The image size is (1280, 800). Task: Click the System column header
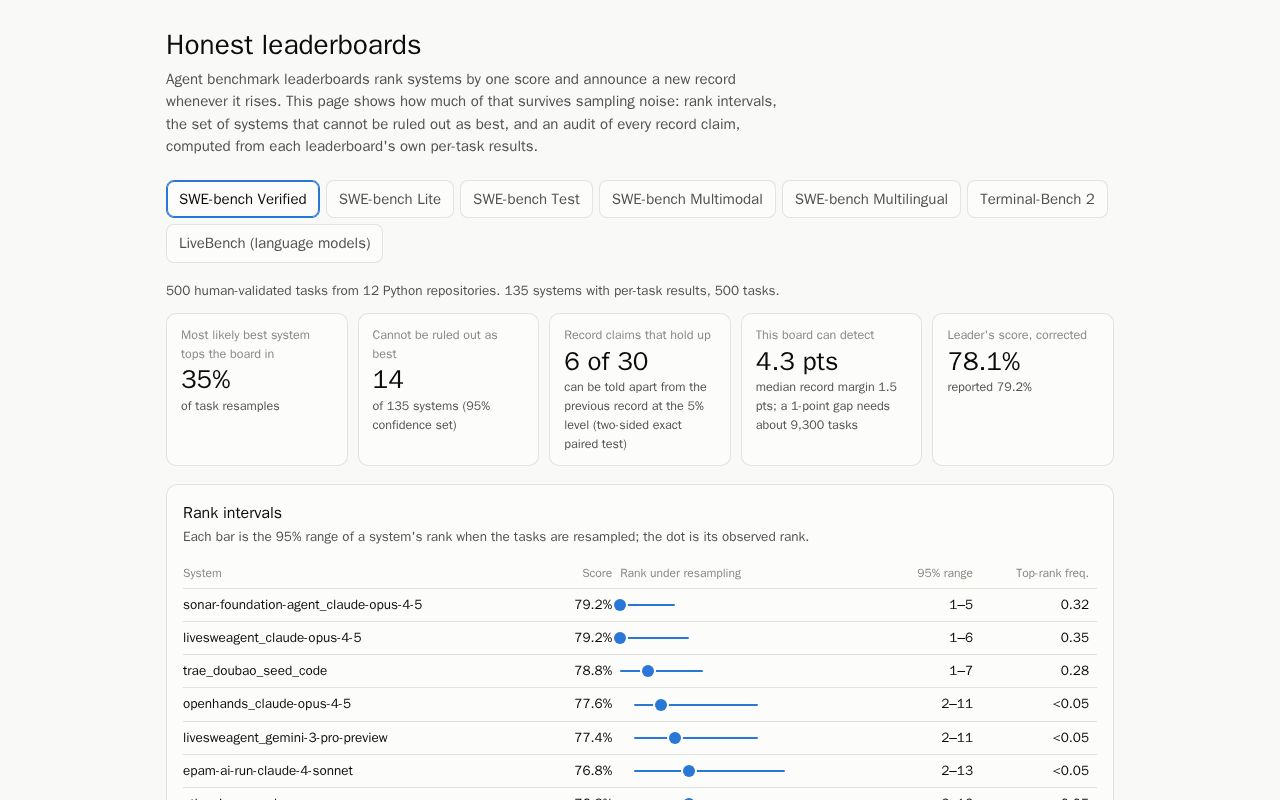202,573
